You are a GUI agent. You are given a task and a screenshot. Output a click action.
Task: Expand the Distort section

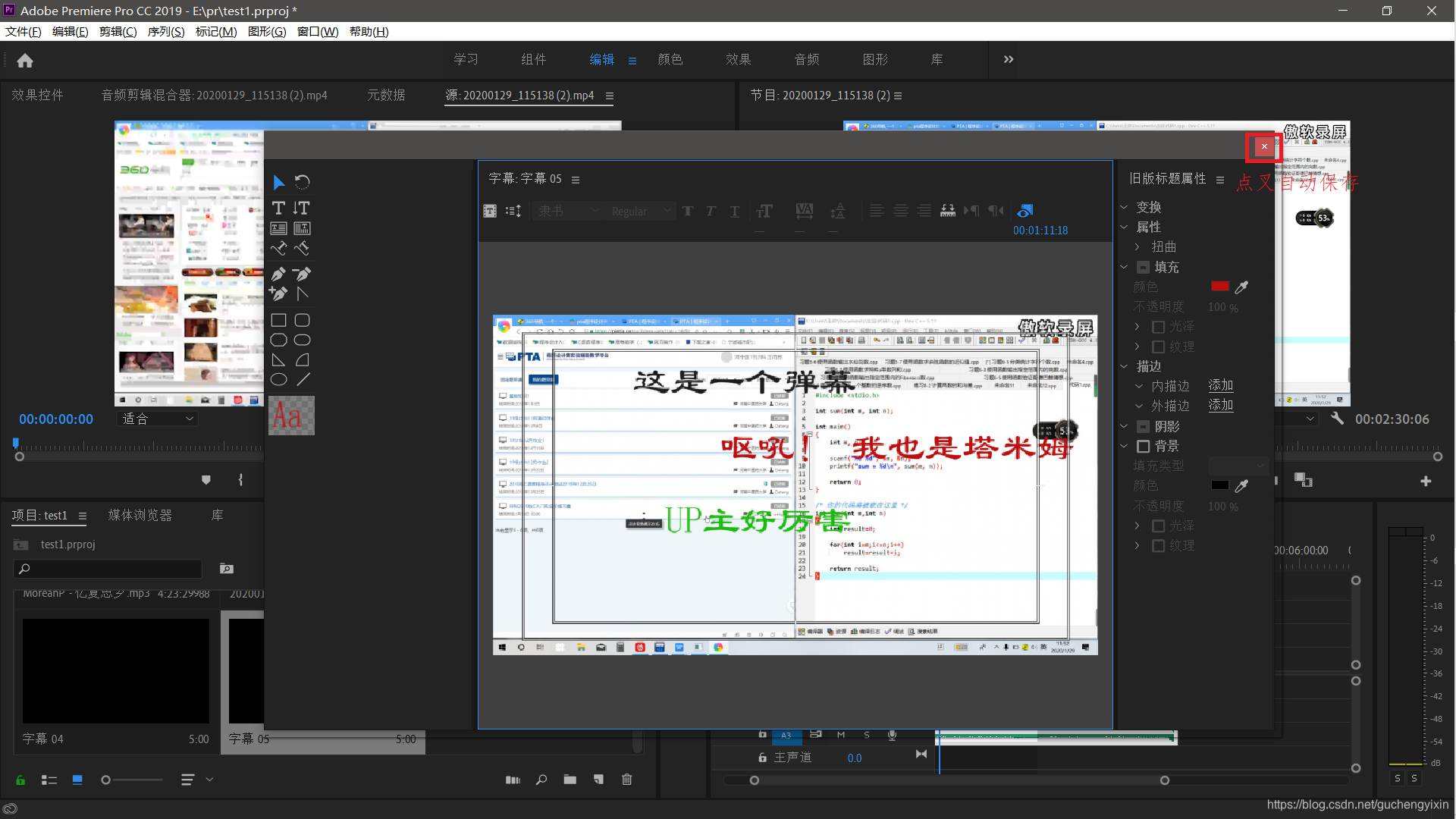tap(1137, 246)
